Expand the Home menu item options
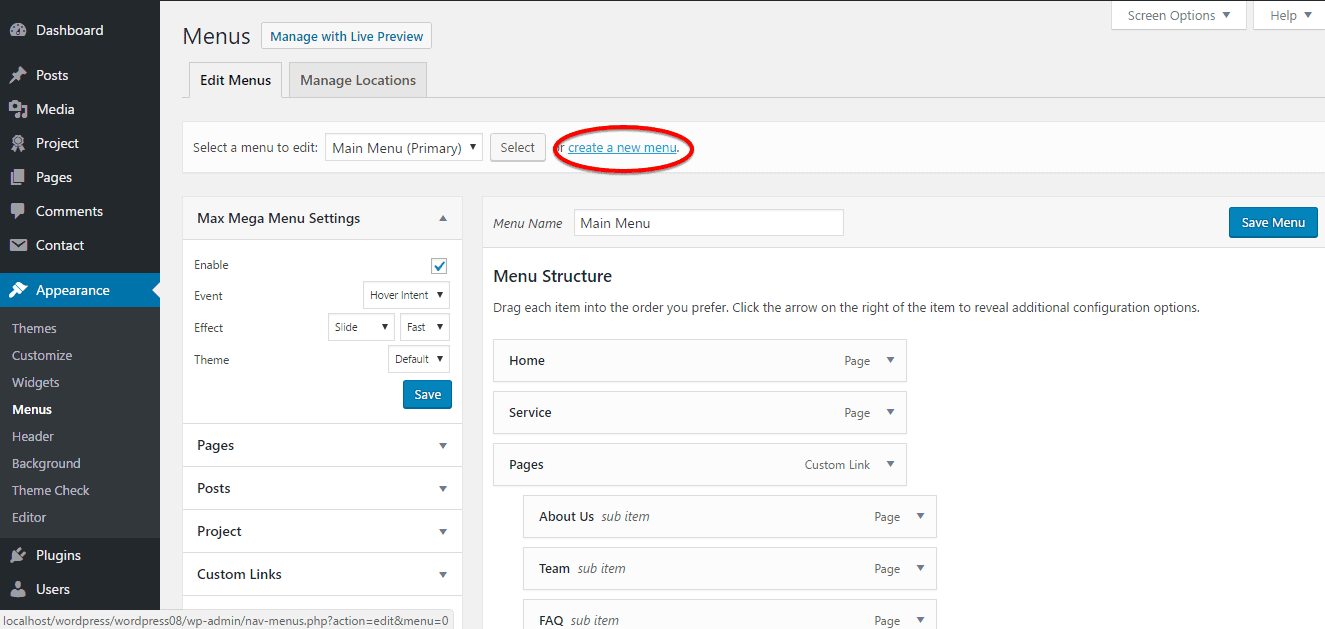 point(890,361)
